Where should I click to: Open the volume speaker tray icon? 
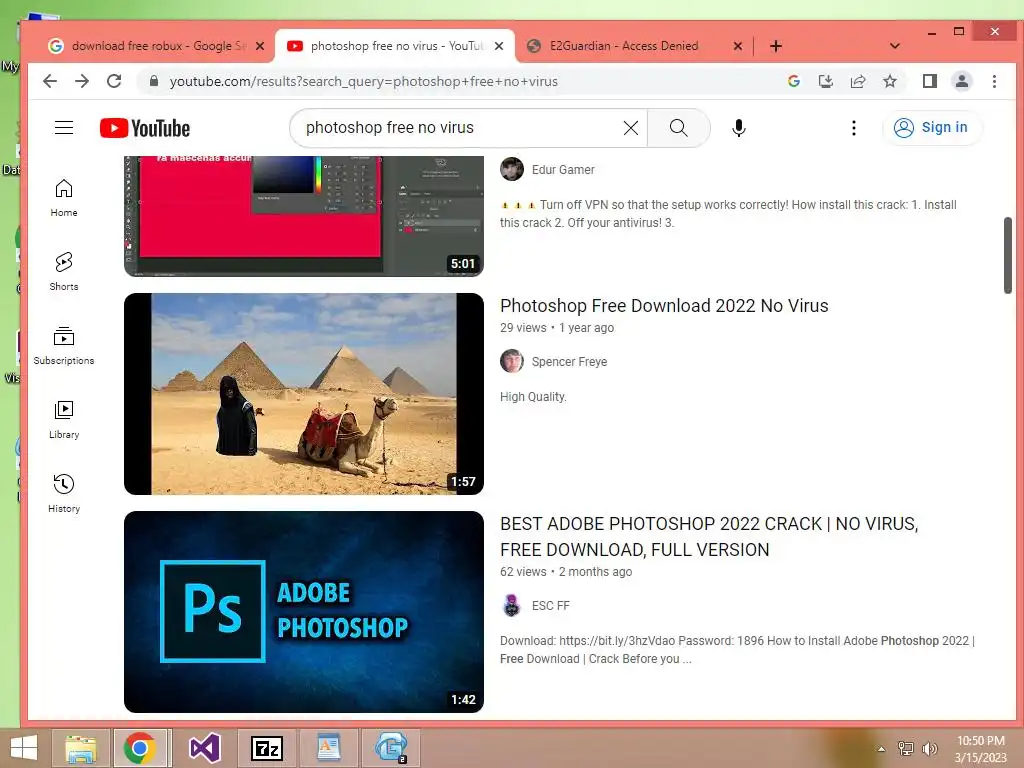929,749
